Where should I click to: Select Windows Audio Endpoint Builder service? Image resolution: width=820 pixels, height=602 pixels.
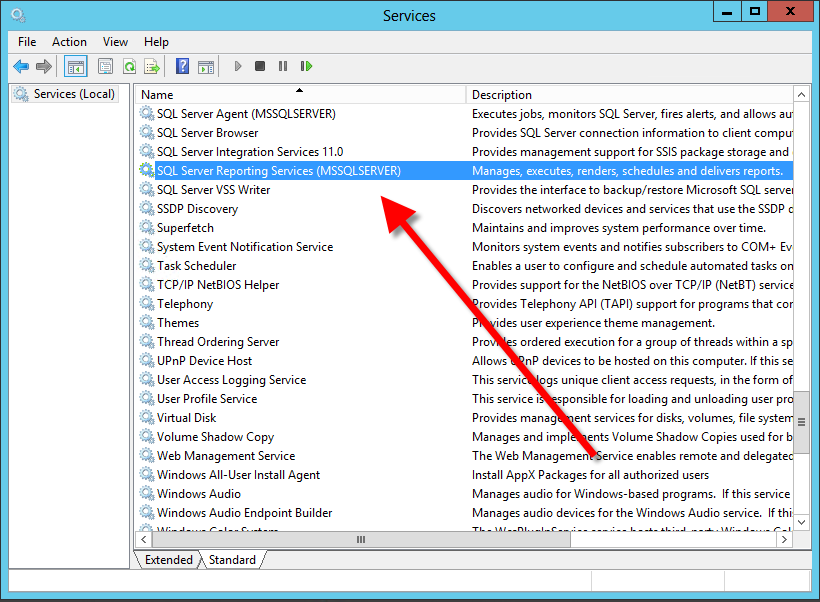(245, 513)
